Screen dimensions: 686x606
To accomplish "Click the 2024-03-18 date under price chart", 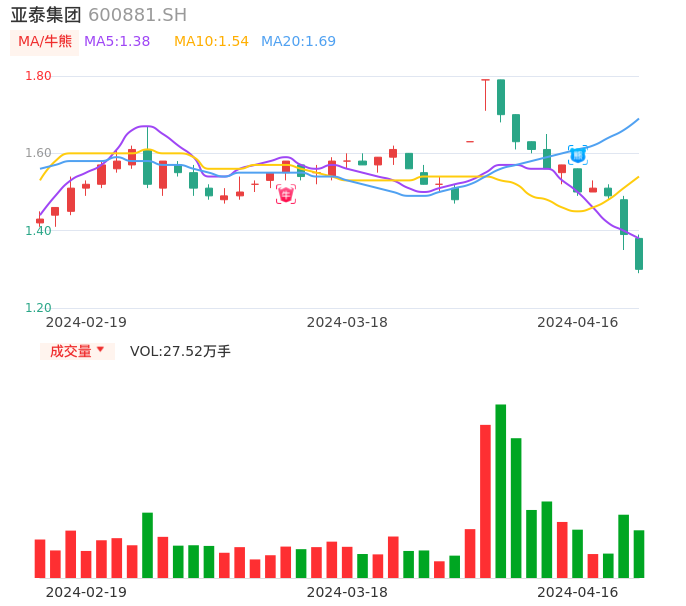I will [x=347, y=322].
